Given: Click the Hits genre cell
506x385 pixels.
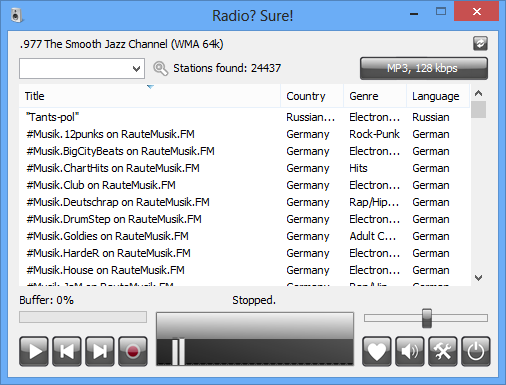Looking at the screenshot, I should 358,168.
